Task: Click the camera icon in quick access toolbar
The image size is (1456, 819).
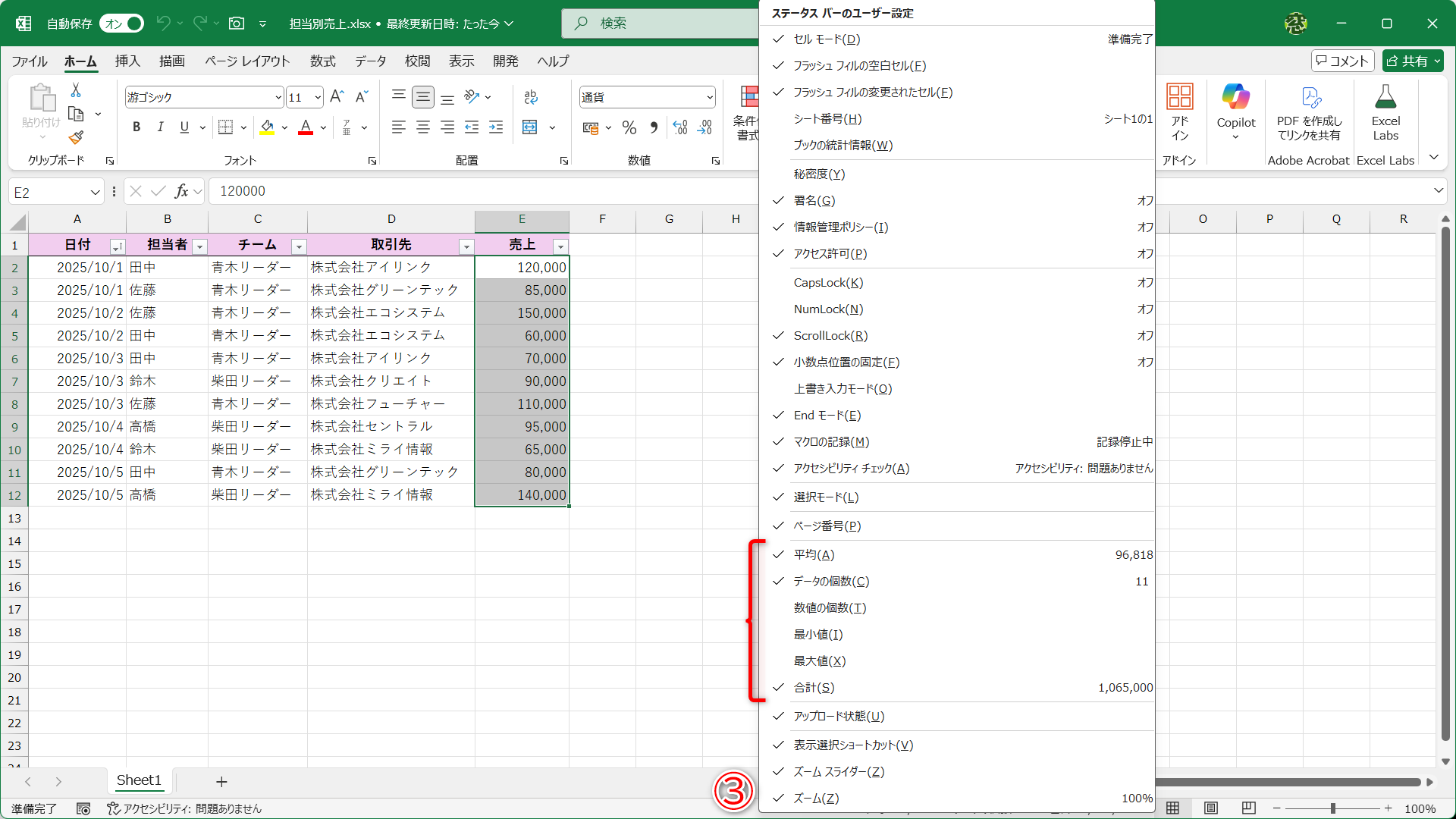Action: [236, 23]
